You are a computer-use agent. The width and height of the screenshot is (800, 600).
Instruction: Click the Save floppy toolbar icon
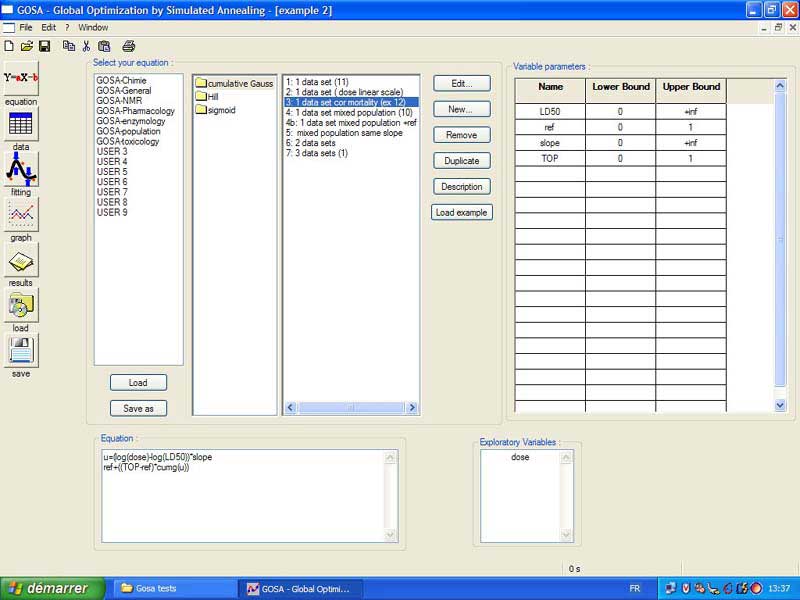45,46
